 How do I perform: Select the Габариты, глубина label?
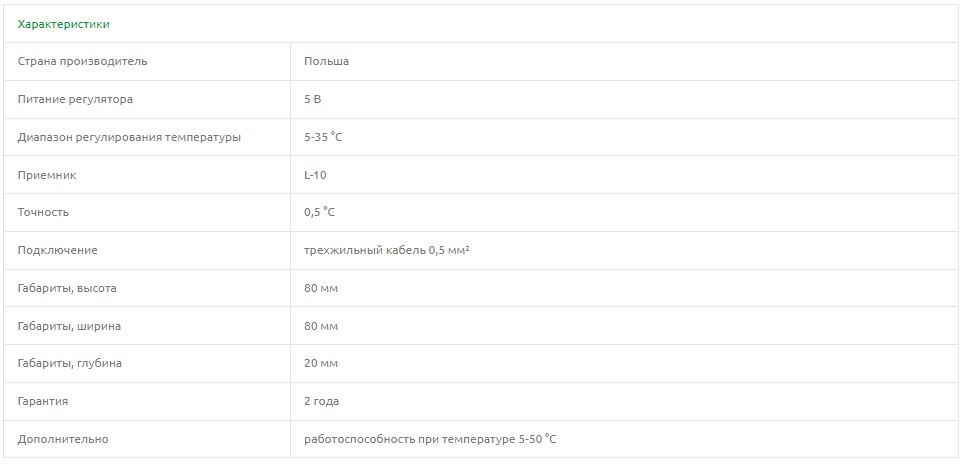coord(70,364)
